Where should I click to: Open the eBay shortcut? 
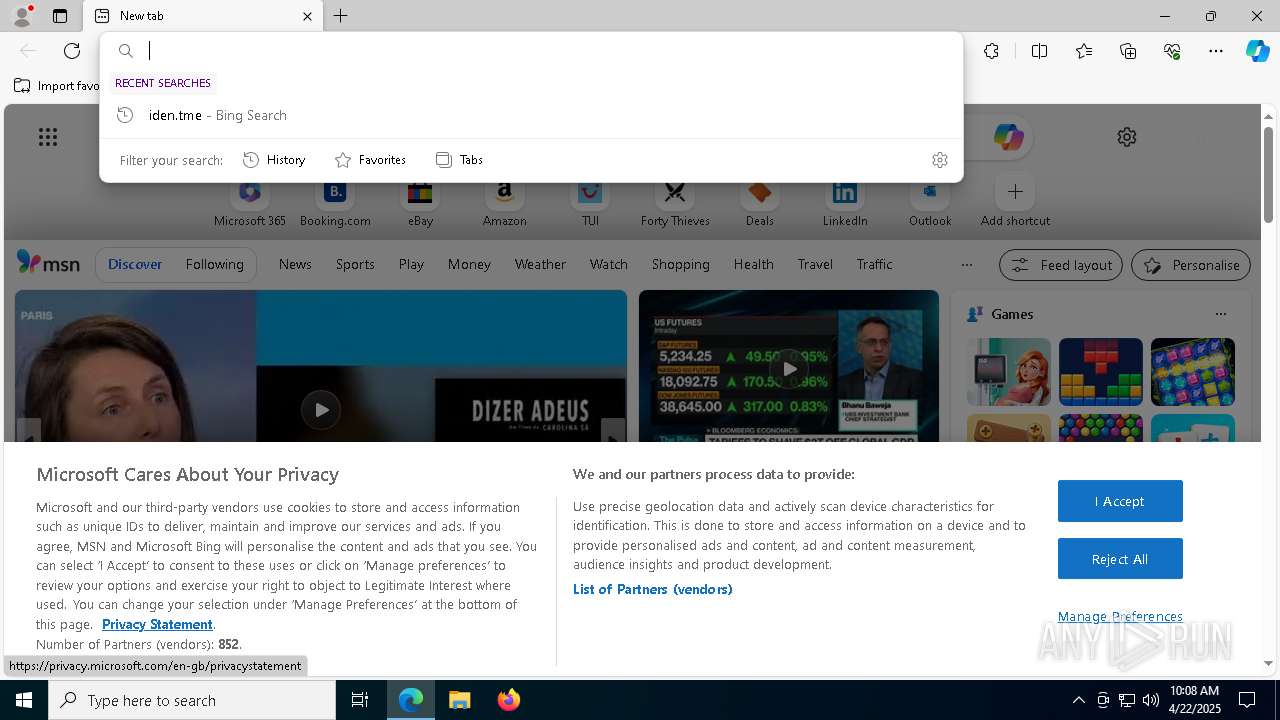pyautogui.click(x=420, y=203)
